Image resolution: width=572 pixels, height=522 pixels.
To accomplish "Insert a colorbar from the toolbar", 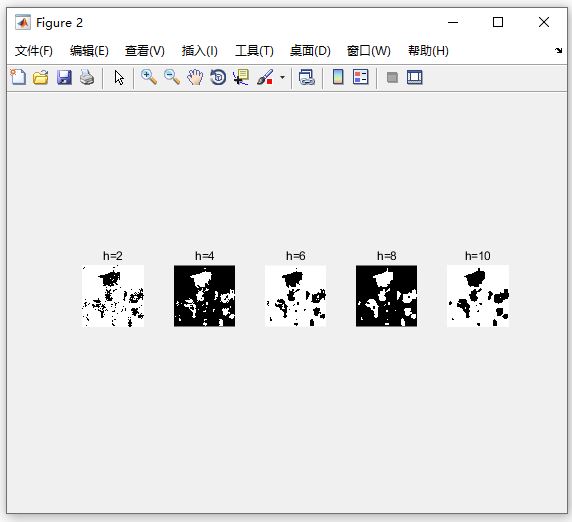I will coord(338,77).
